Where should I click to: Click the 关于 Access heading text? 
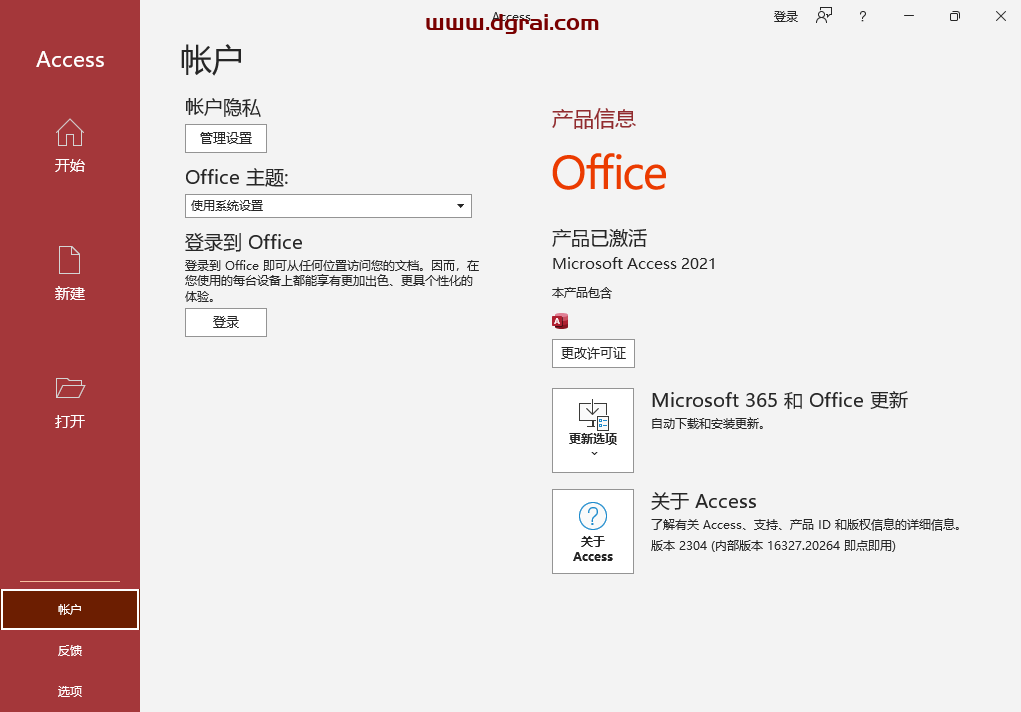[703, 501]
